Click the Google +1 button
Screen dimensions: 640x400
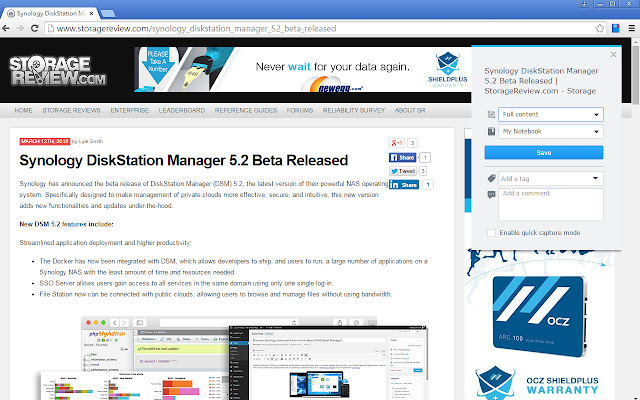pyautogui.click(x=396, y=143)
